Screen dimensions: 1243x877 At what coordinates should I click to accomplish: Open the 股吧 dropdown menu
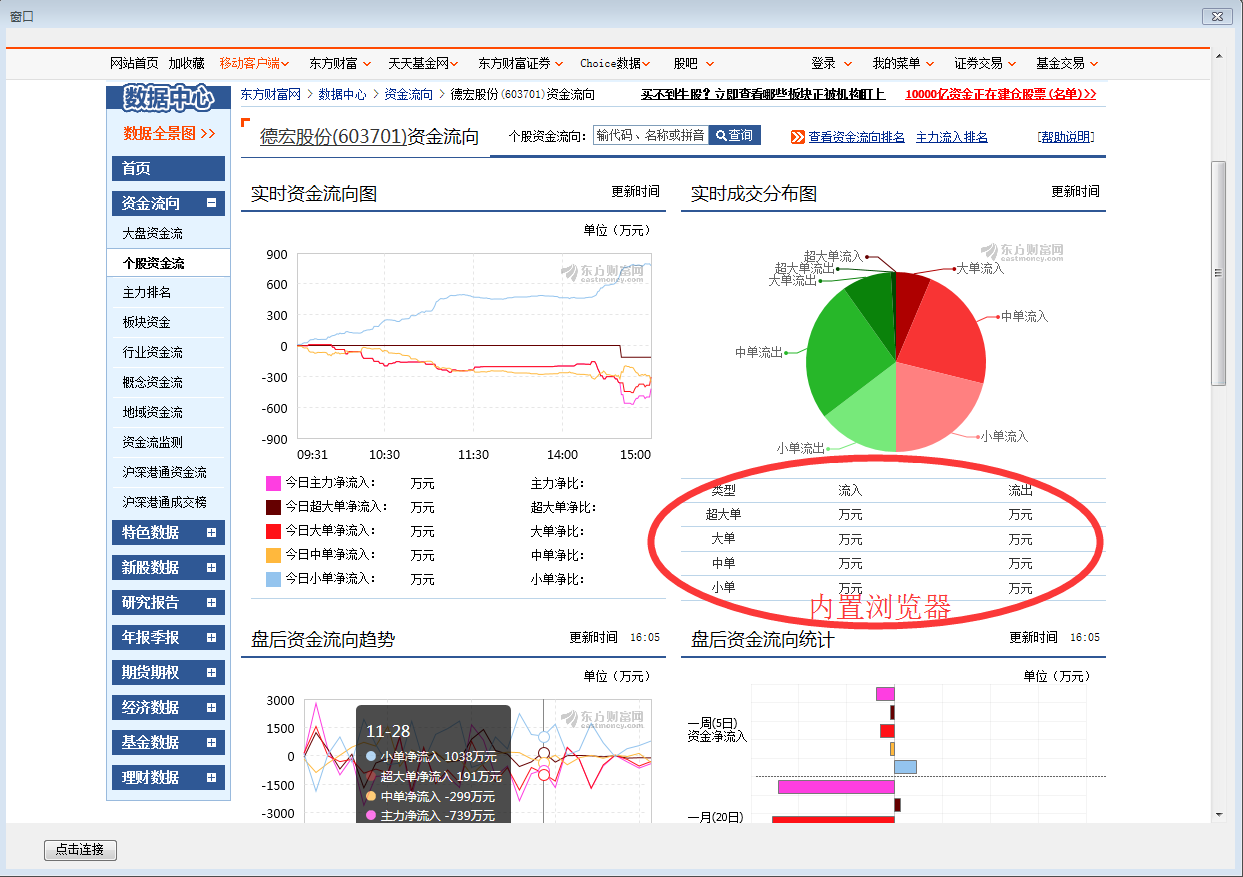694,63
